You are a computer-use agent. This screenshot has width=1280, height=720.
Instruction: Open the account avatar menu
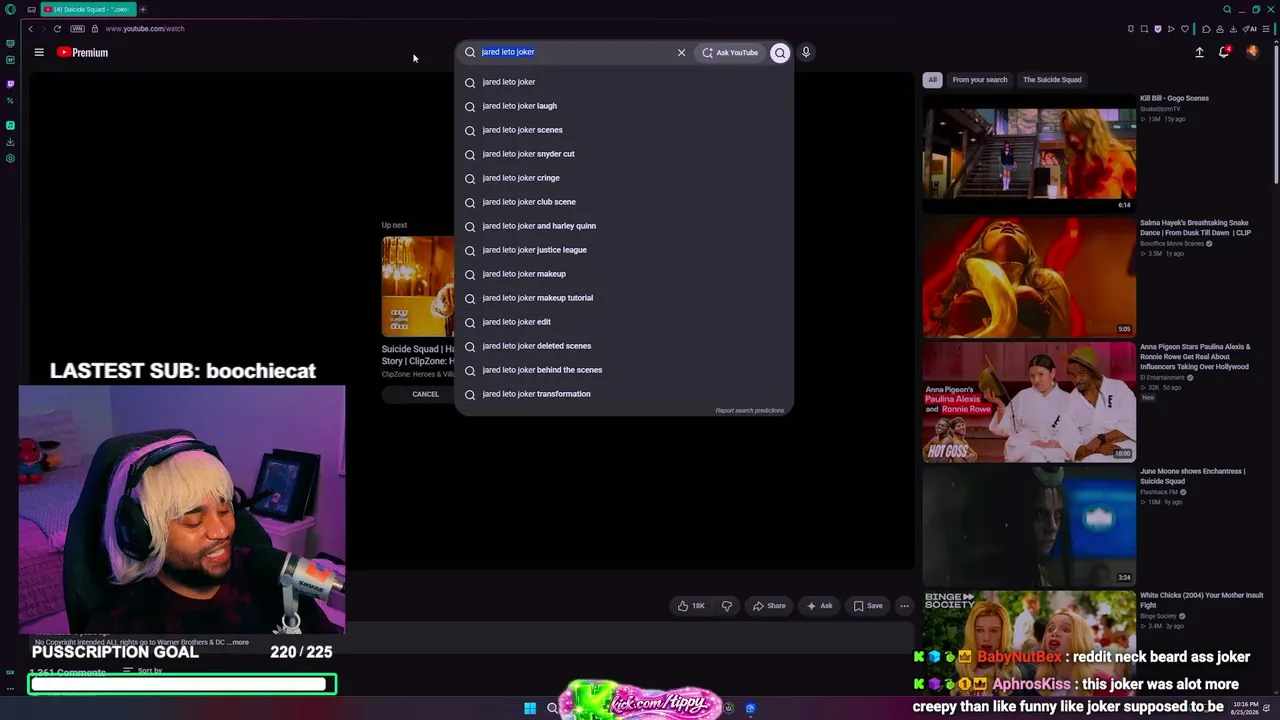click(1252, 52)
